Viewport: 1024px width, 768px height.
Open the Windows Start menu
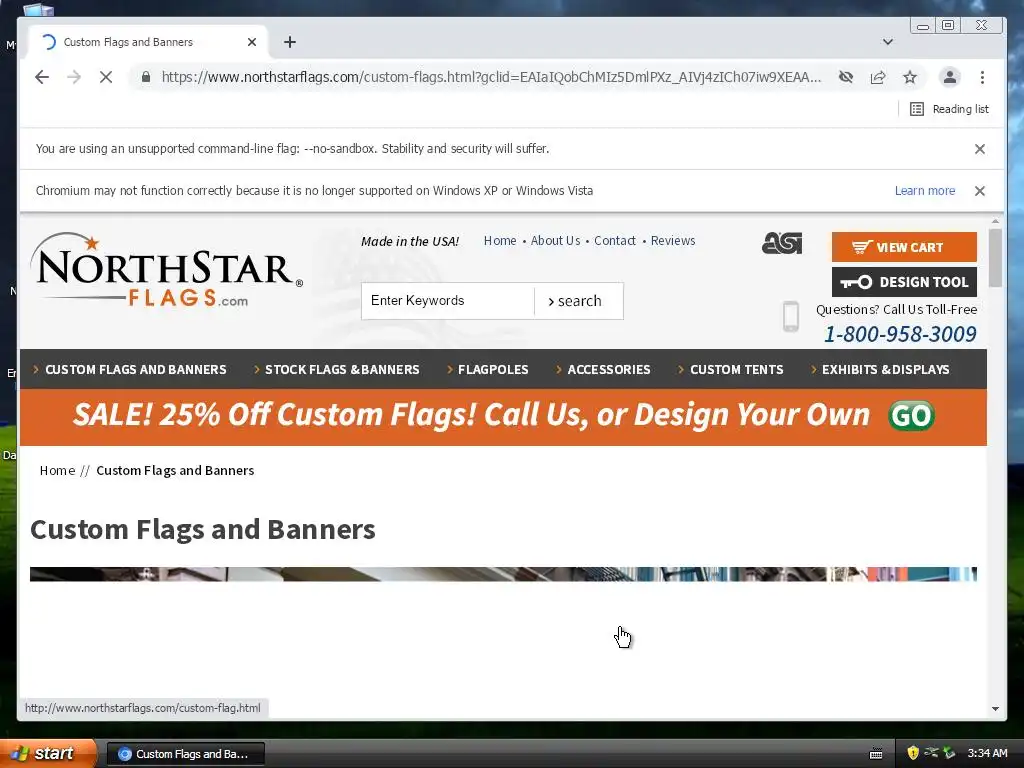[x=48, y=754]
